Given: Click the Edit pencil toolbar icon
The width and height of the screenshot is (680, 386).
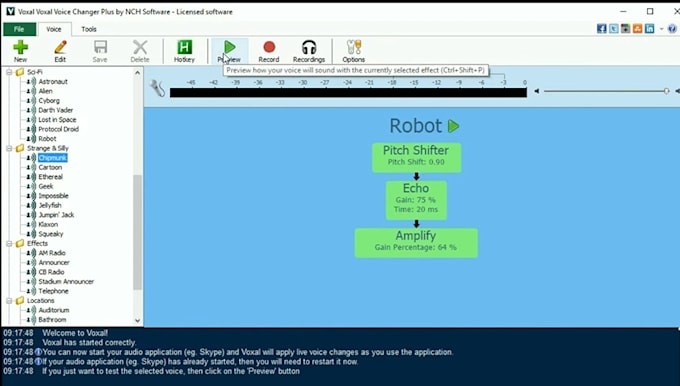Looking at the screenshot, I should click(x=60, y=47).
